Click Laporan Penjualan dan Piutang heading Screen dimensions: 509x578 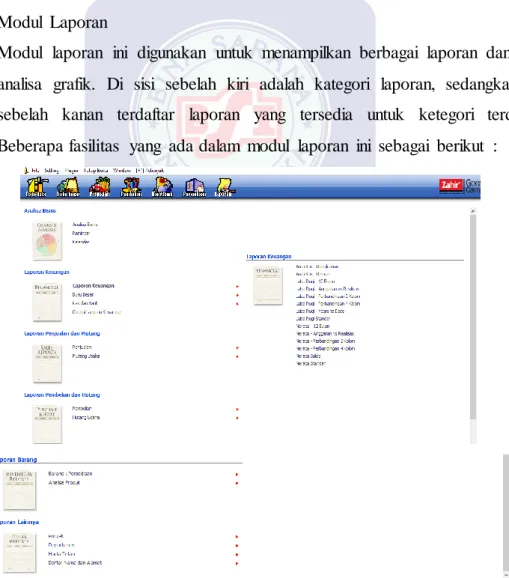[62, 334]
